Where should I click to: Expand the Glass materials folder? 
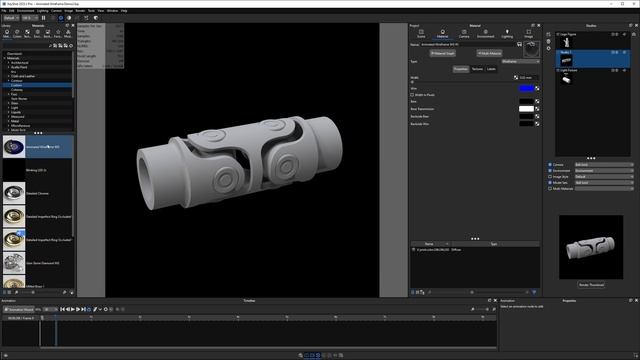point(9,103)
